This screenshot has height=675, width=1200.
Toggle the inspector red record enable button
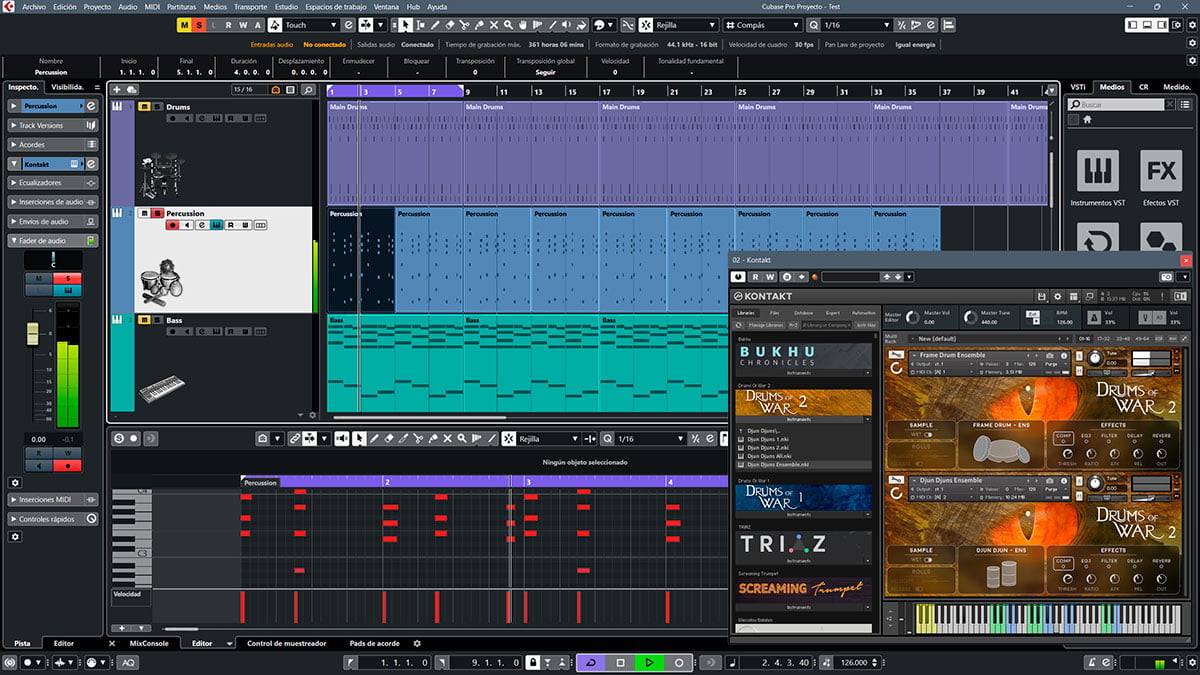(67, 465)
